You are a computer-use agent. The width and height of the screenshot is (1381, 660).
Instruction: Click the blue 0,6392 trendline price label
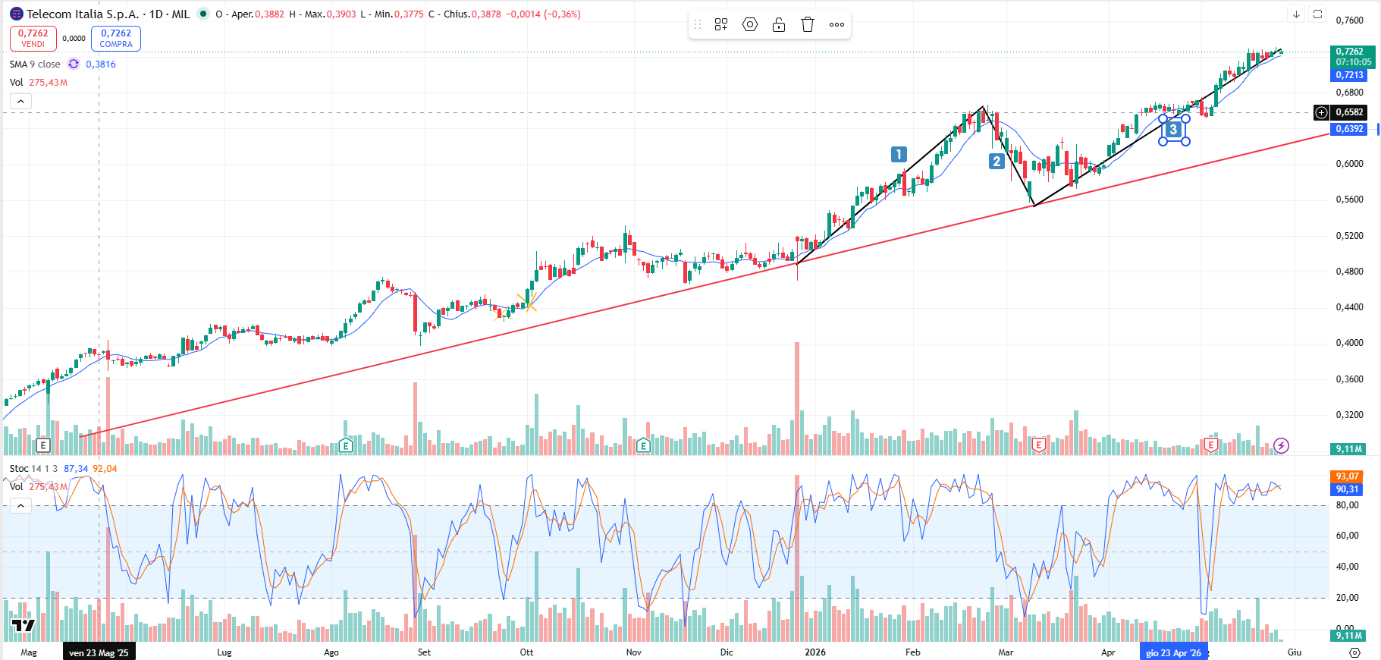[x=1348, y=129]
